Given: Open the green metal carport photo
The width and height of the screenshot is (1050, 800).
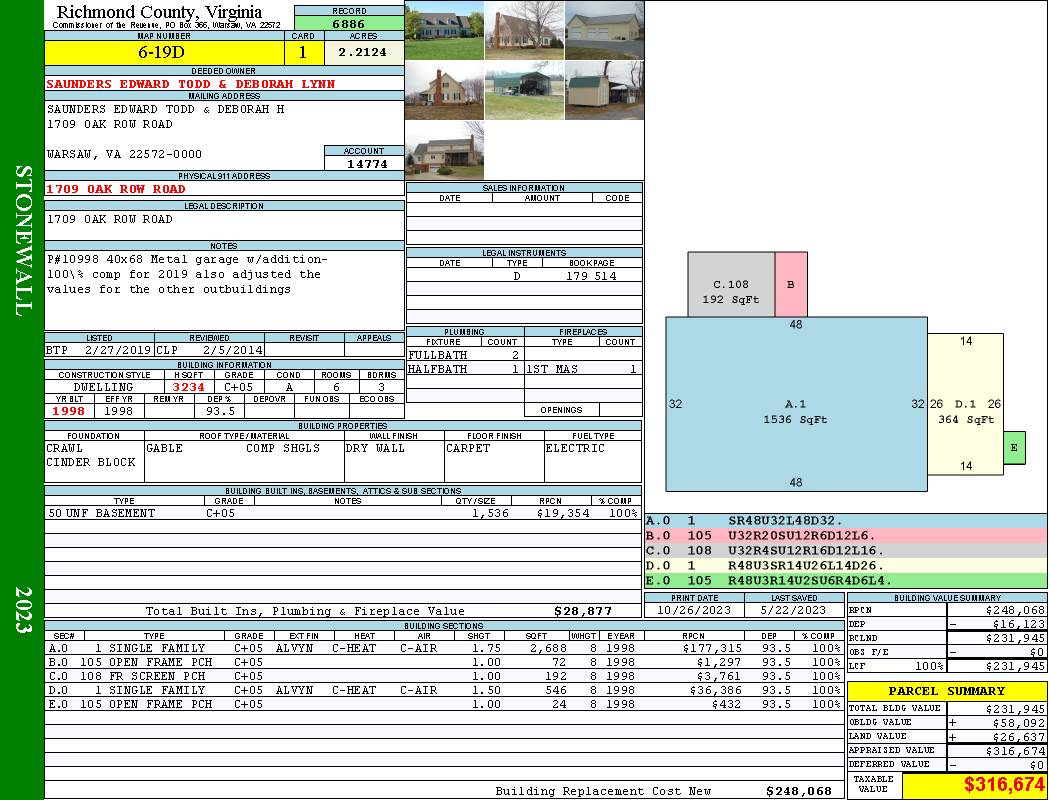Looking at the screenshot, I should point(524,90).
